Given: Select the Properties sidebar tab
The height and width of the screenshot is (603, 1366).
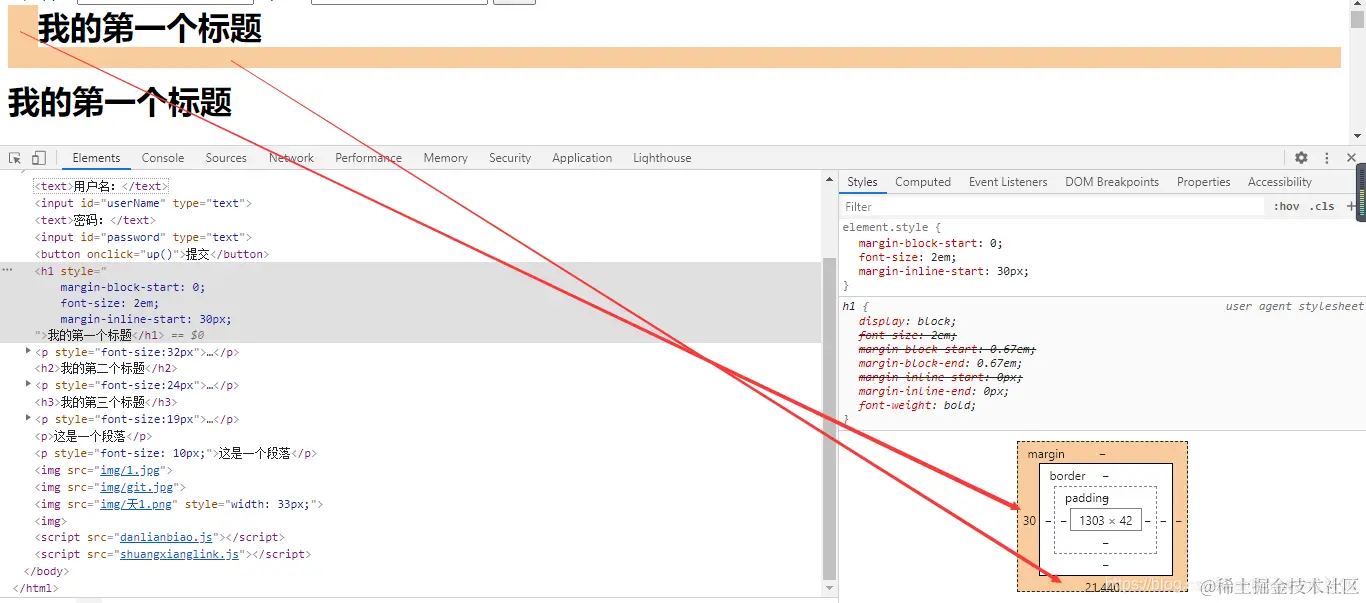Looking at the screenshot, I should [x=1203, y=182].
